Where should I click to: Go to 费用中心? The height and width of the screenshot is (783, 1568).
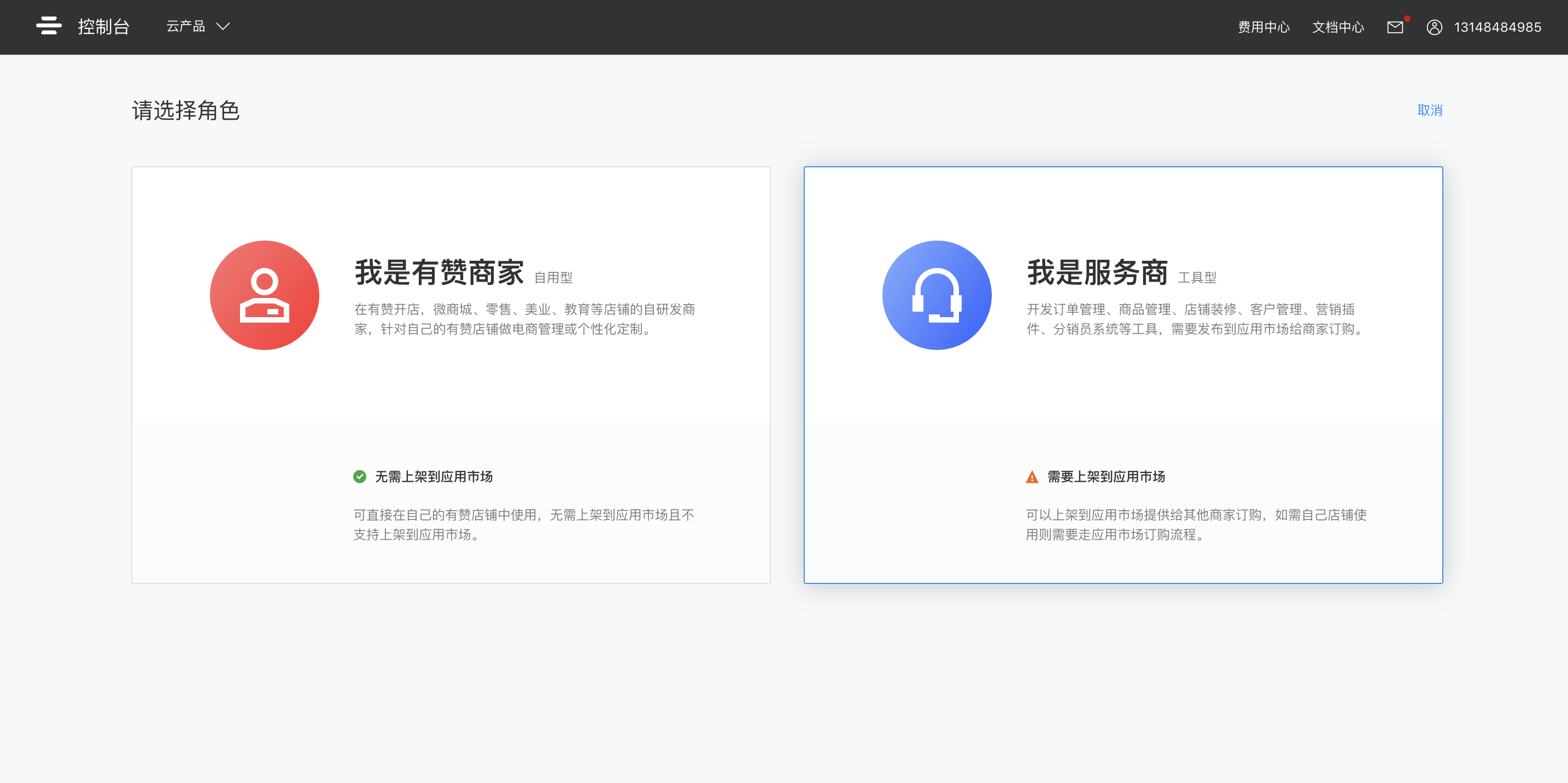click(1263, 27)
